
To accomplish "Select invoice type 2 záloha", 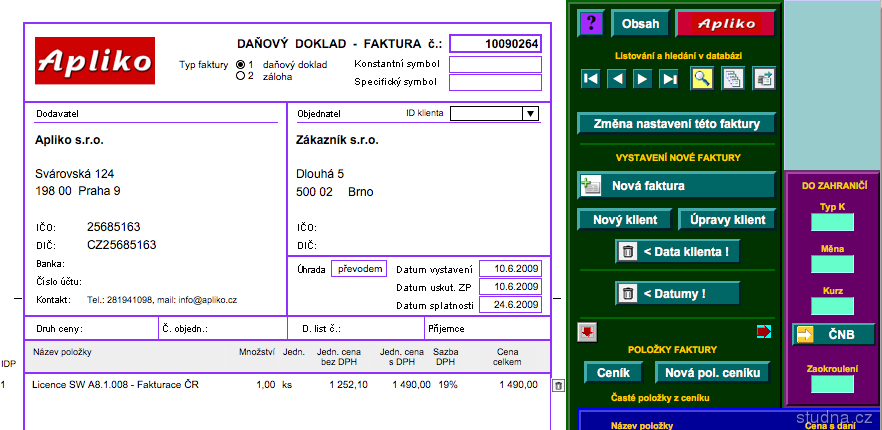I will tap(241, 76).
